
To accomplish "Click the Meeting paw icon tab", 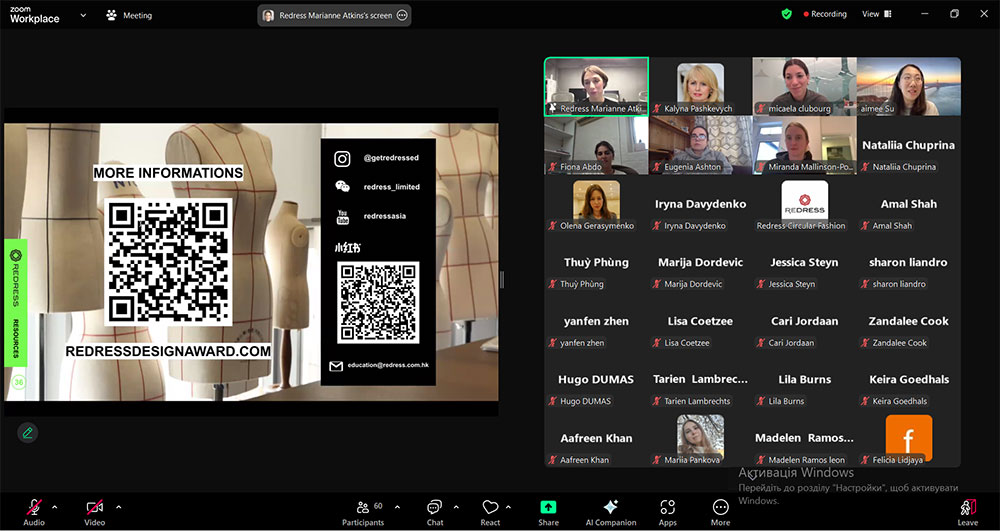I will click(129, 15).
